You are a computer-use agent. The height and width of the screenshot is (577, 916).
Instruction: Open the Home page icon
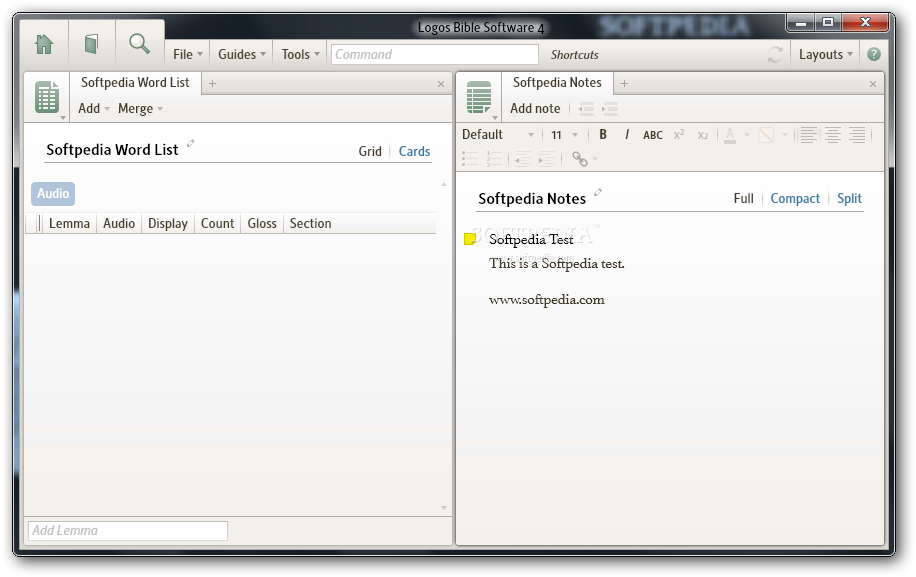coord(44,44)
